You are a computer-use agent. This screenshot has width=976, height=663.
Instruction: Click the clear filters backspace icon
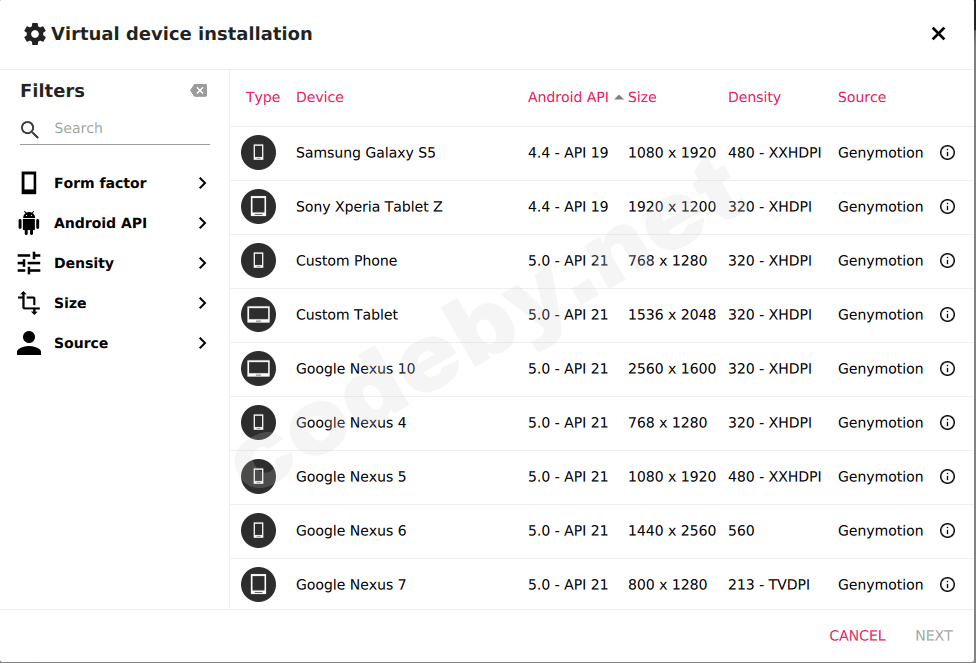pos(199,91)
